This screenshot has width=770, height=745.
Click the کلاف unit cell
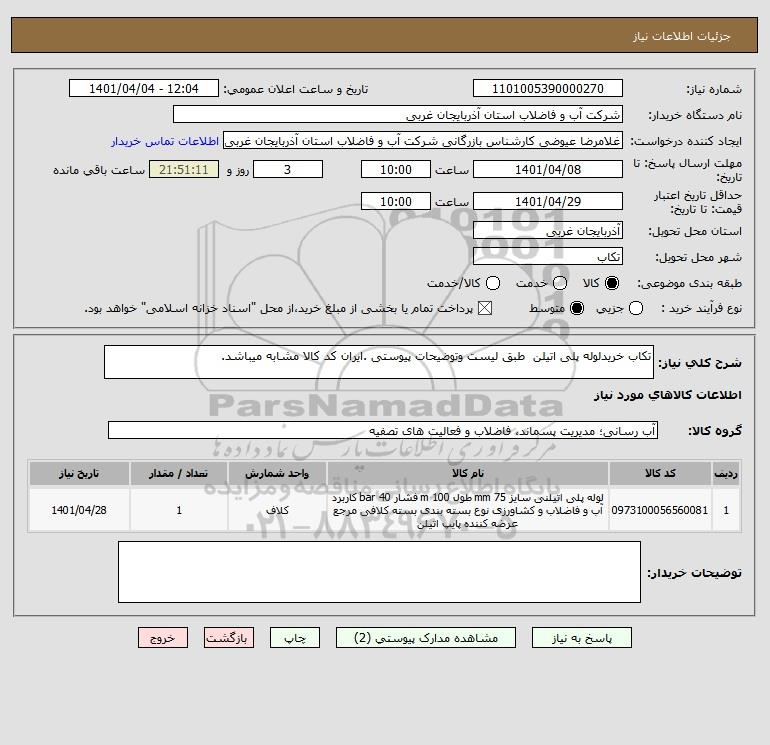coord(277,510)
